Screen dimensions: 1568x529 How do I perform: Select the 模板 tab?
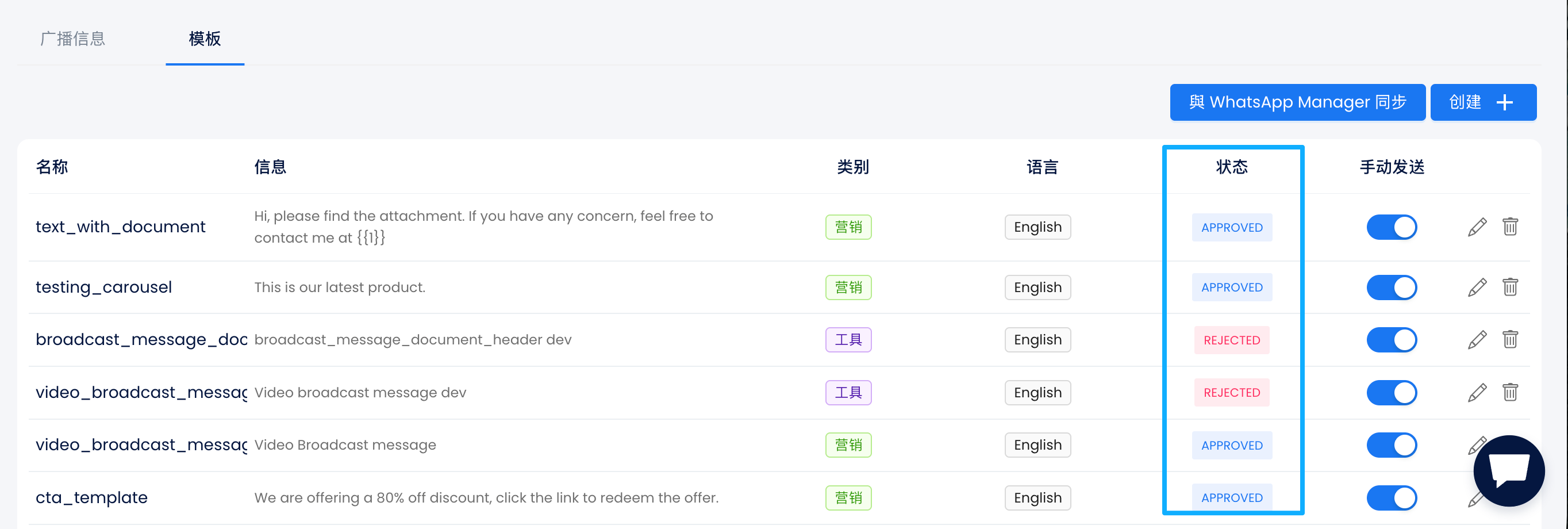pos(205,39)
